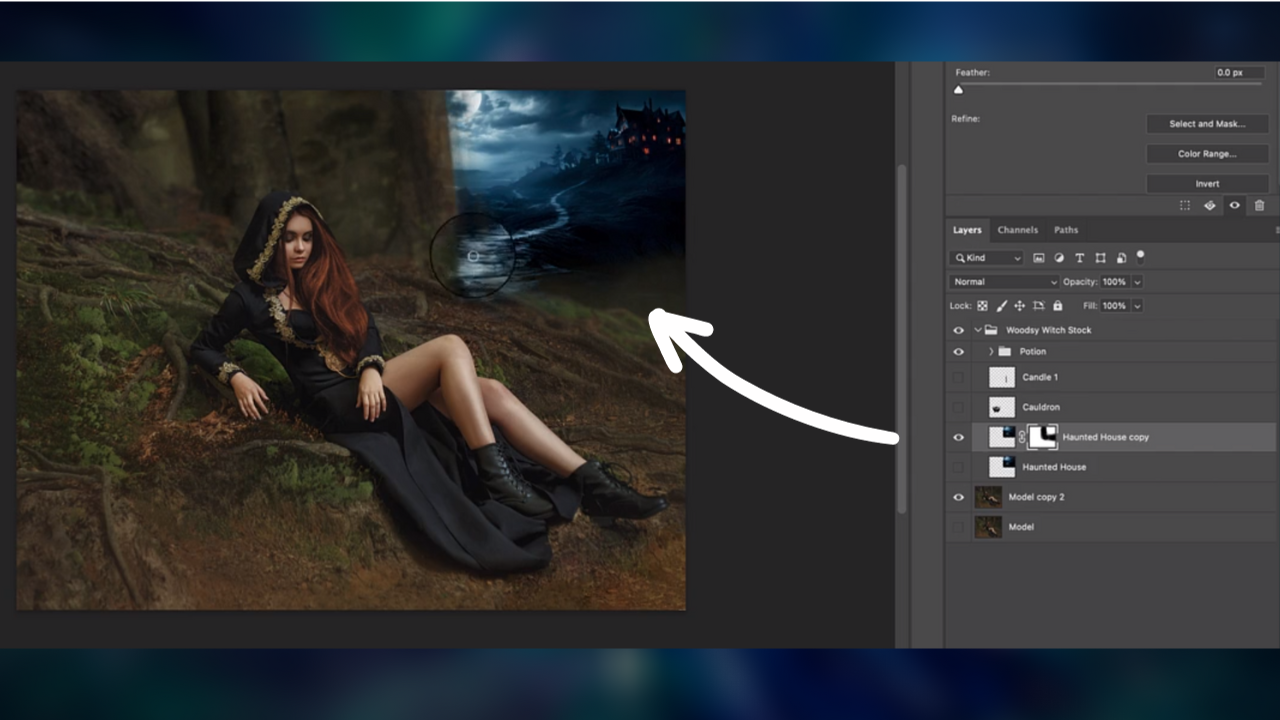The width and height of the screenshot is (1280, 720).
Task: Click the Opacity value field
Action: [1115, 282]
